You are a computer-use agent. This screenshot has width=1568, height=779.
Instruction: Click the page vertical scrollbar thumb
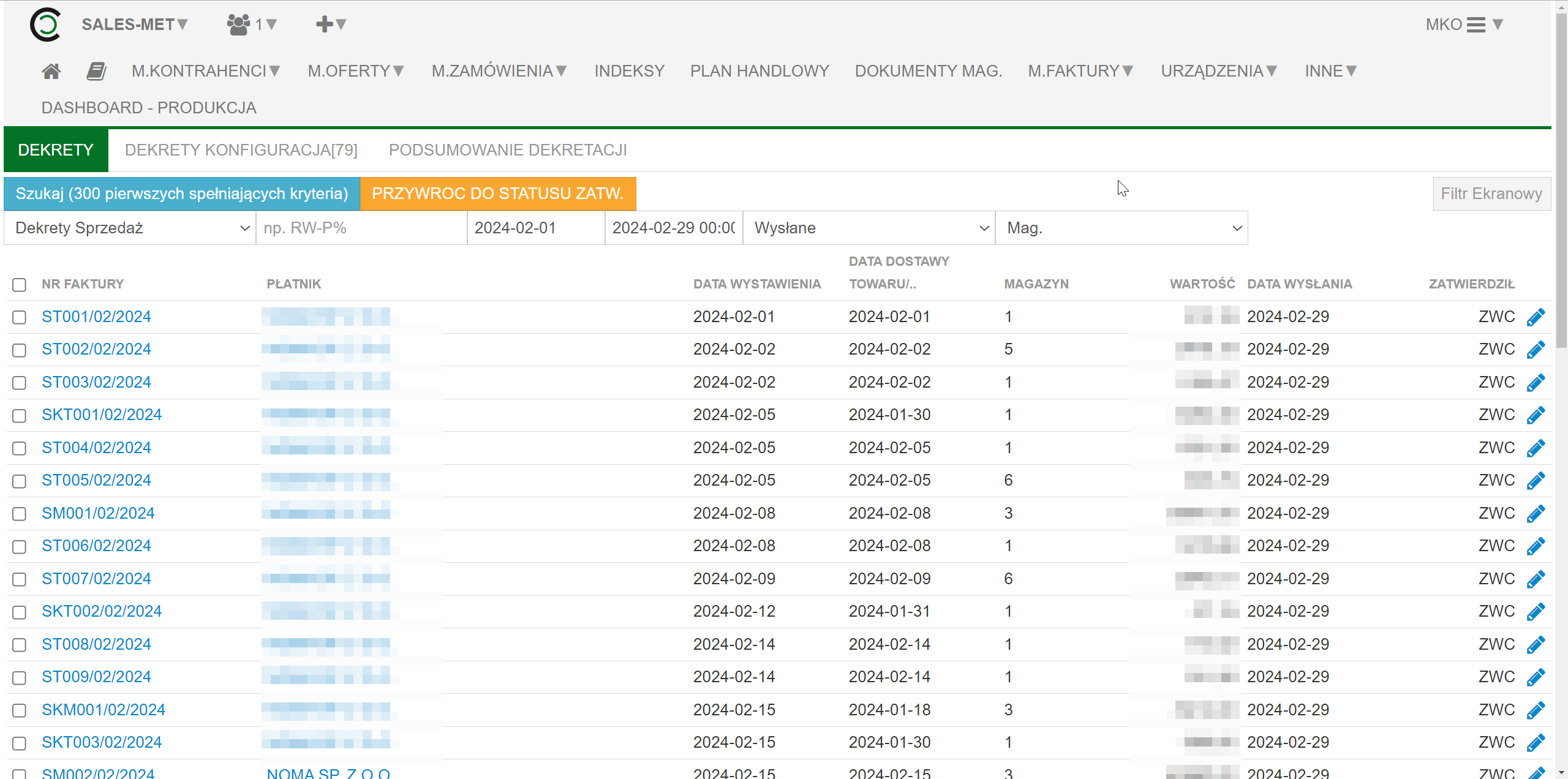coord(1561,181)
